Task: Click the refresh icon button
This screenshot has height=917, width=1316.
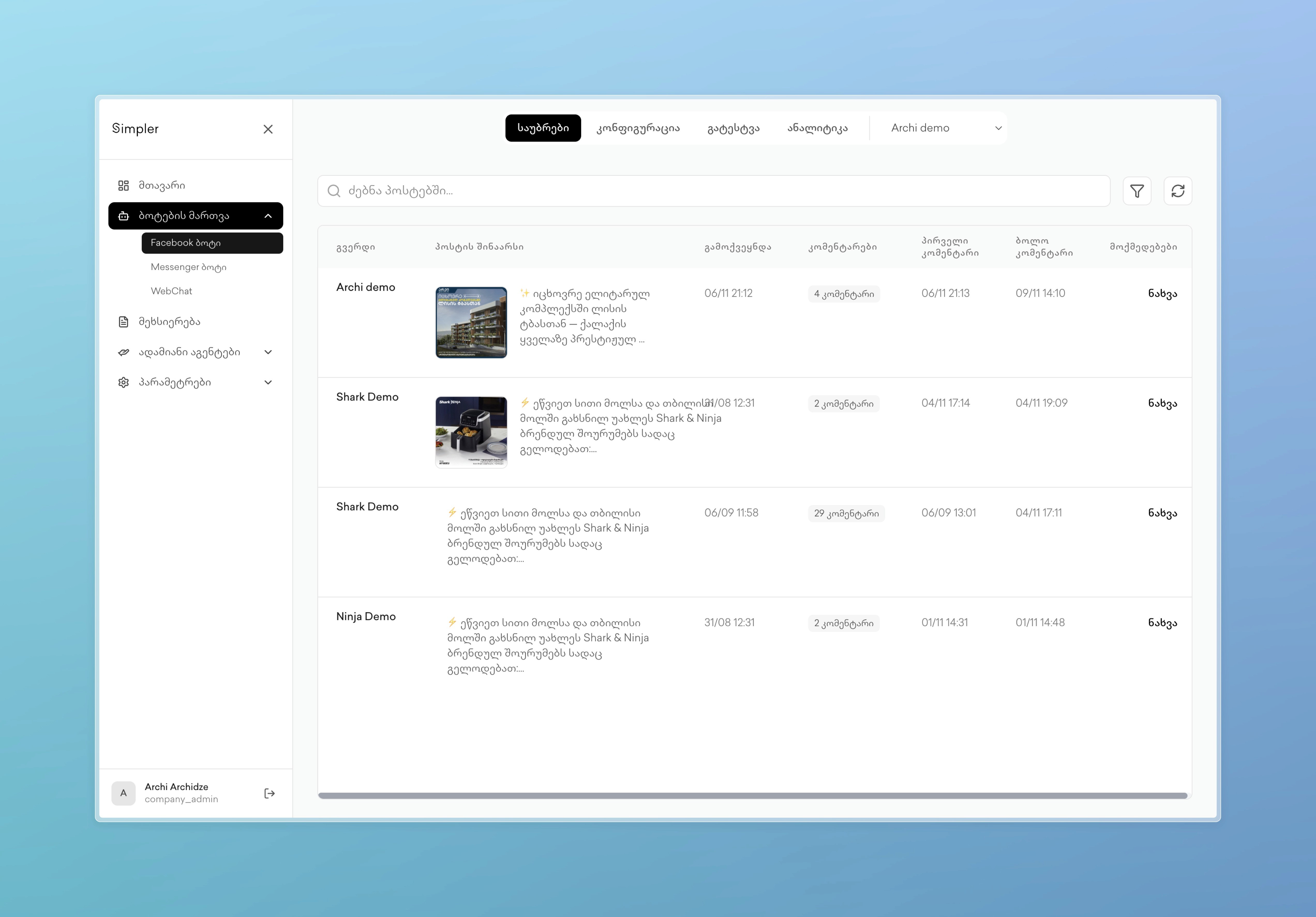Action: [x=1177, y=191]
